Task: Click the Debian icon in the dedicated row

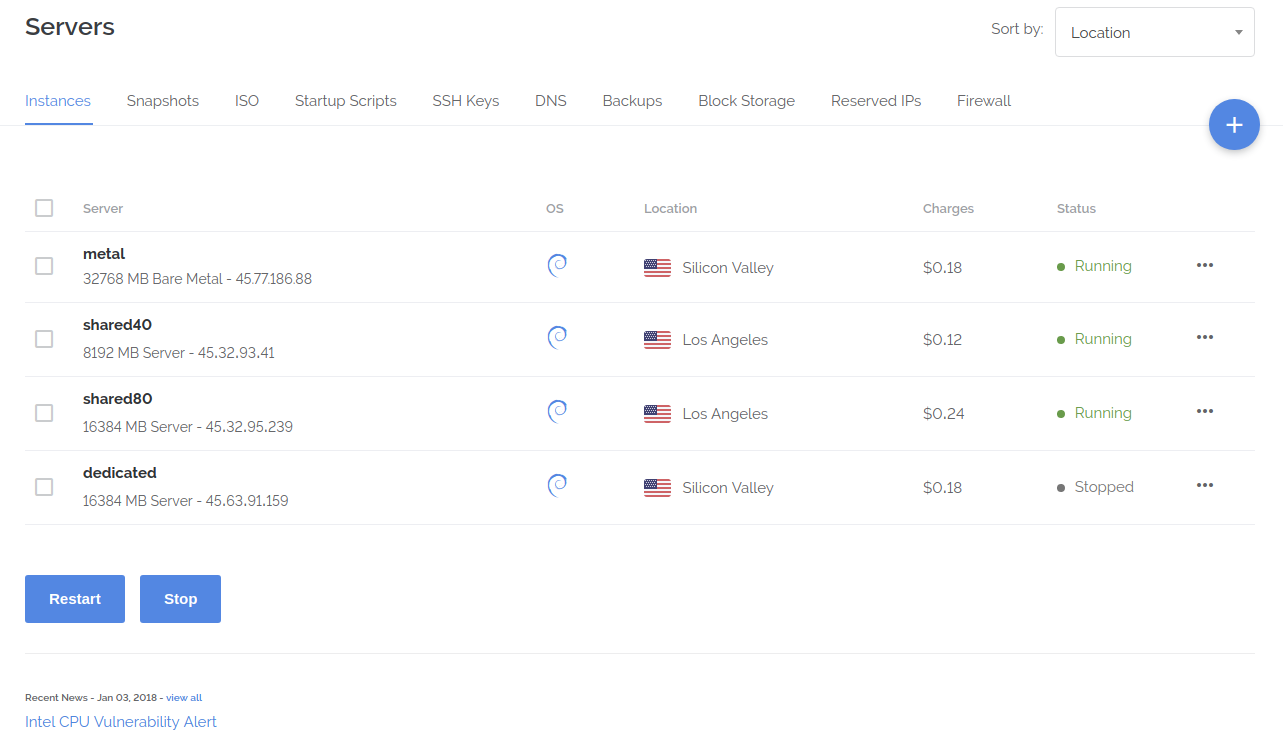Action: point(558,486)
